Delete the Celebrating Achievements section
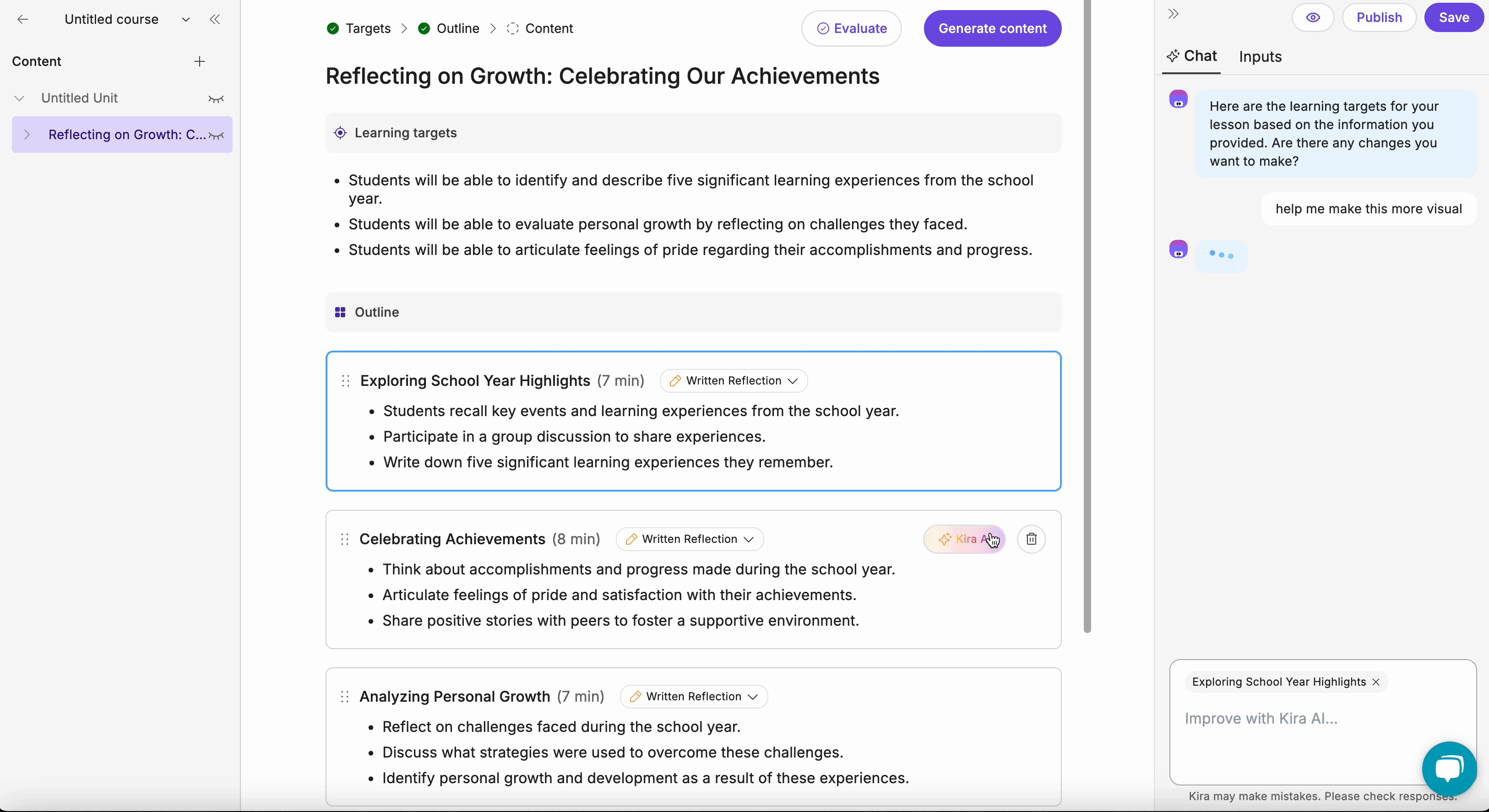 click(x=1031, y=539)
